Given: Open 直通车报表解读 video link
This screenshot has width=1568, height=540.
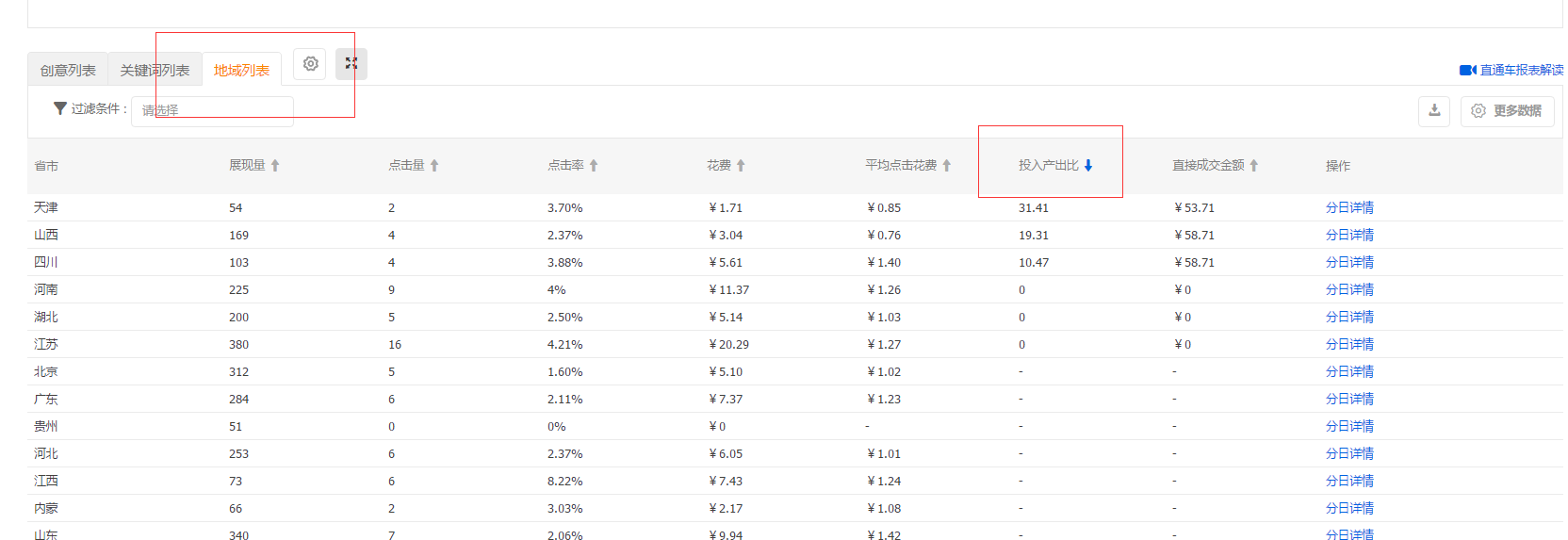Looking at the screenshot, I should (x=1513, y=71).
